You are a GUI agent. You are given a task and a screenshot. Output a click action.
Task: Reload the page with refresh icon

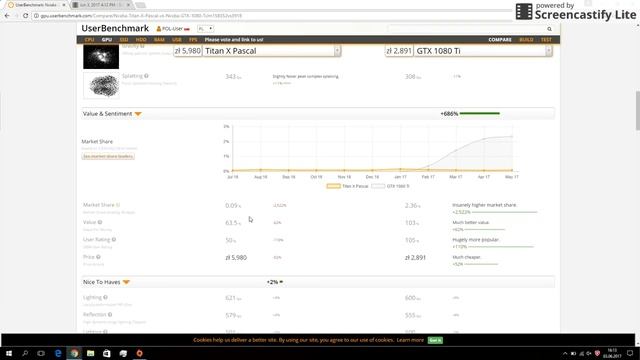(25, 16)
